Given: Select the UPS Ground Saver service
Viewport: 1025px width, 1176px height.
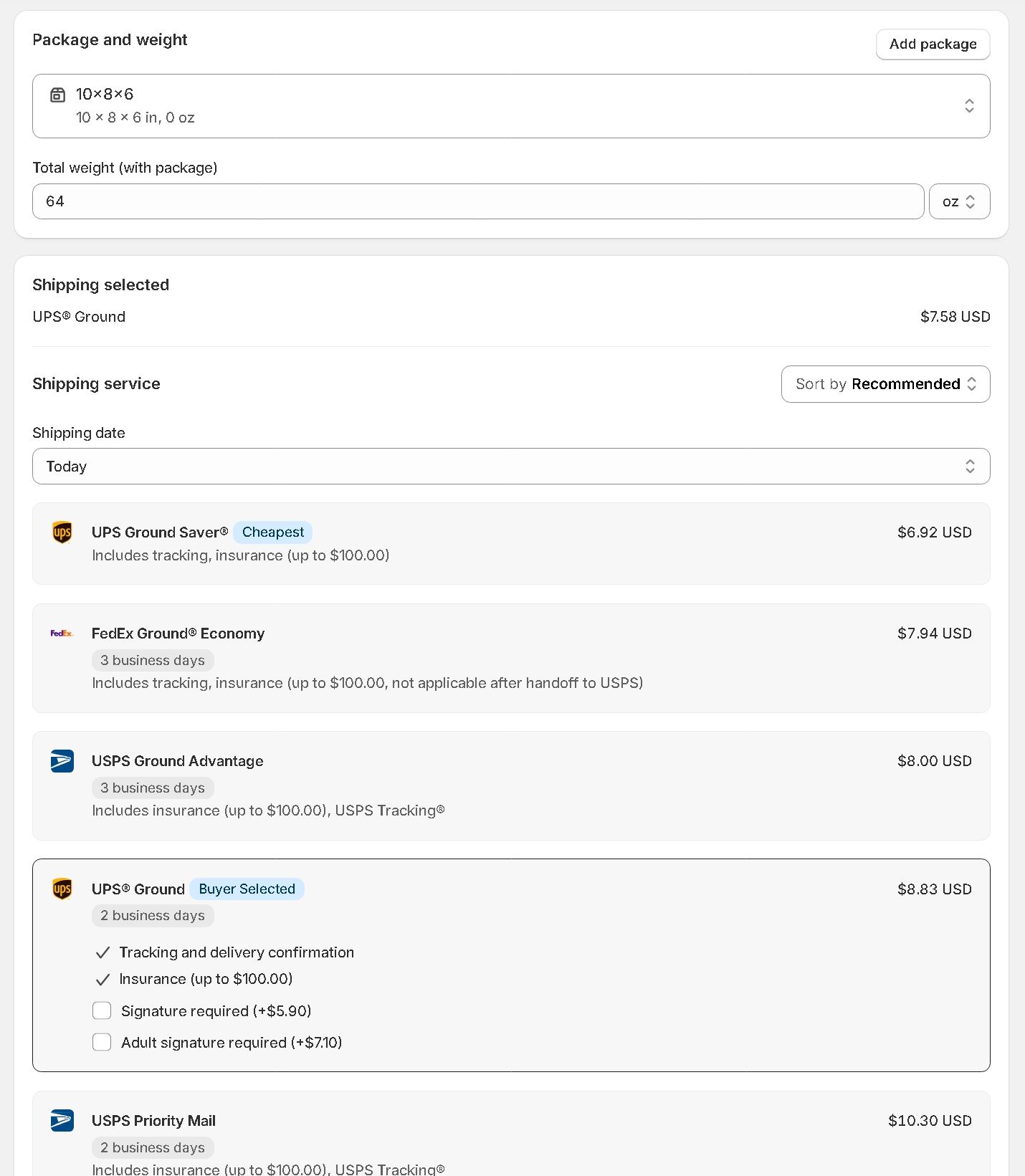Looking at the screenshot, I should point(510,544).
